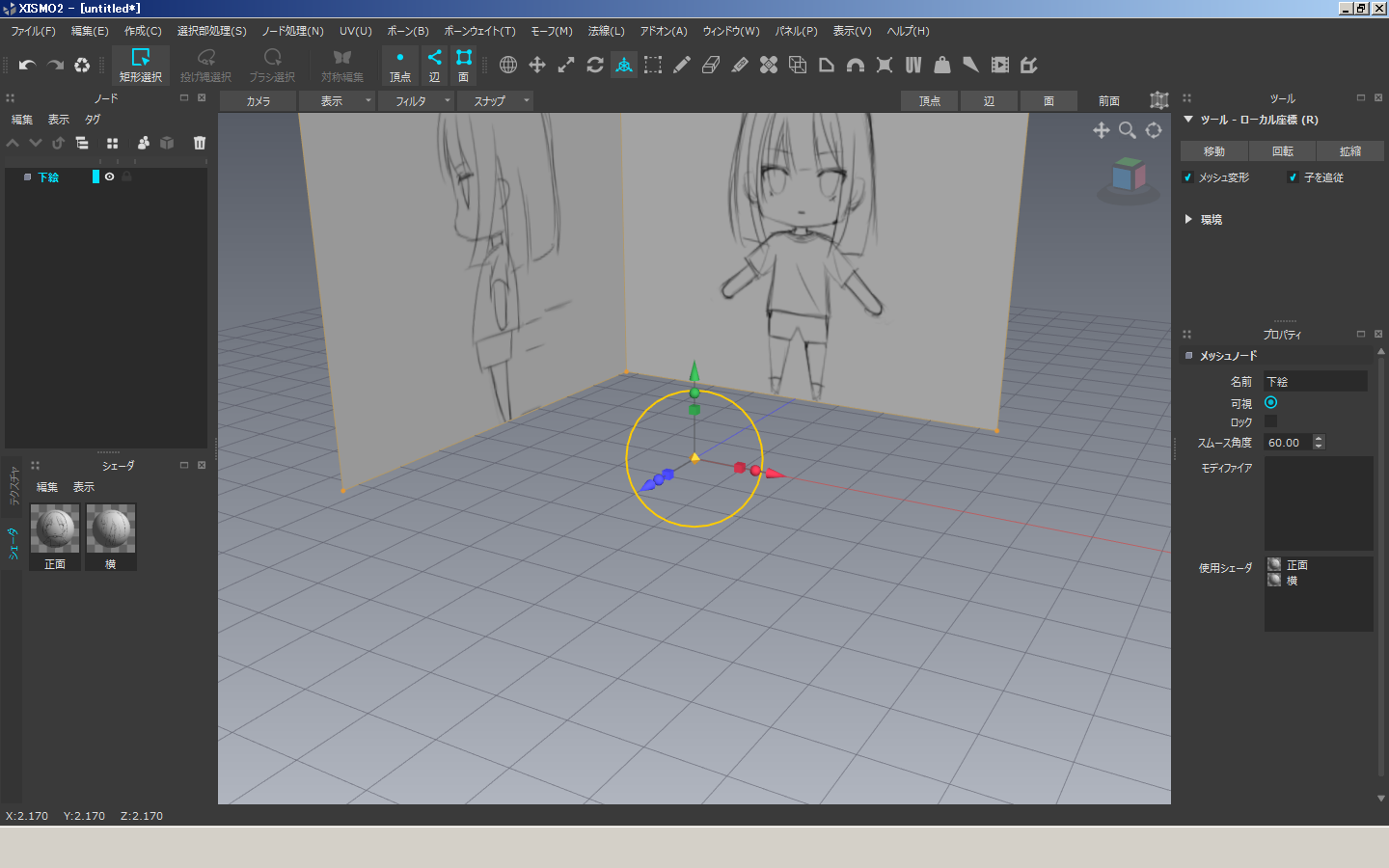
Task: Click the 拡縮 scale button
Action: pyautogui.click(x=1350, y=151)
